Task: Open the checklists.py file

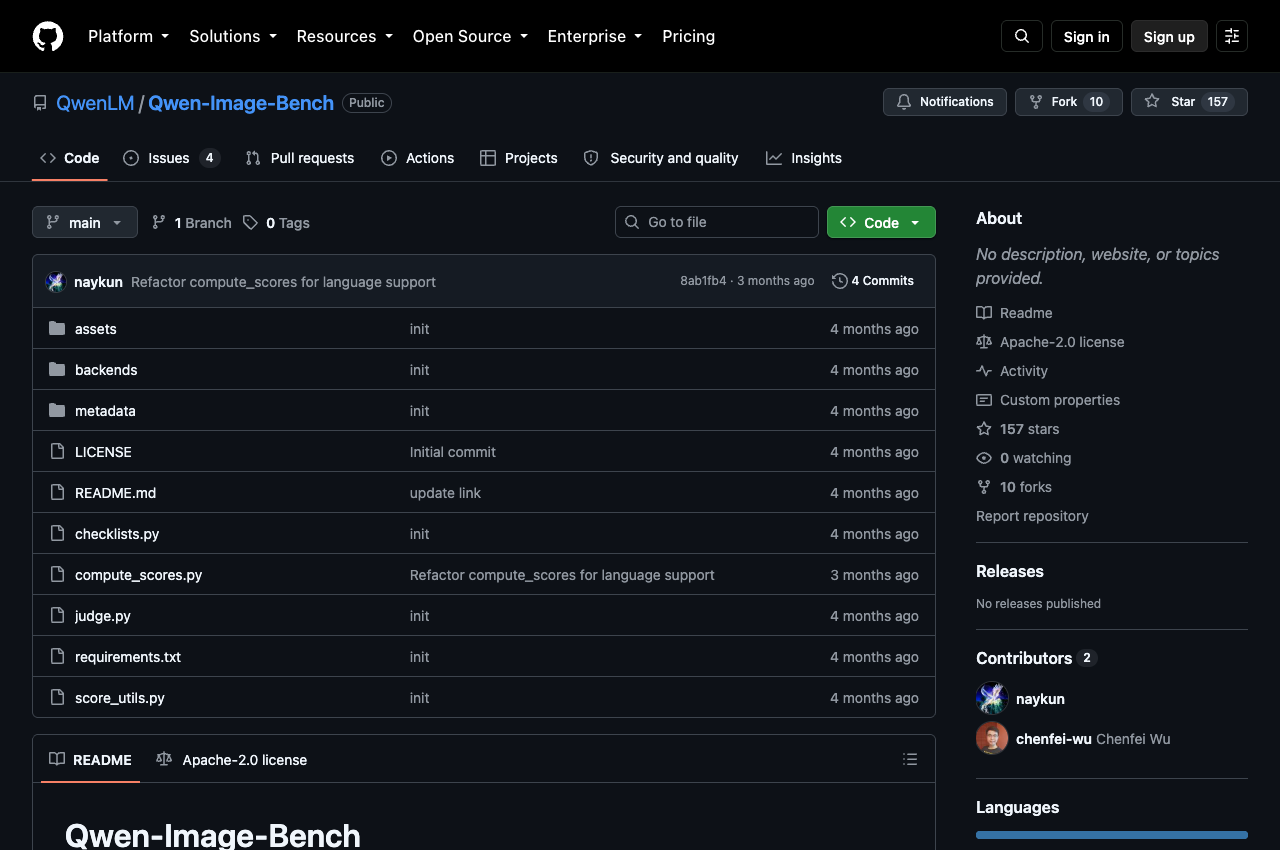Action: point(117,534)
